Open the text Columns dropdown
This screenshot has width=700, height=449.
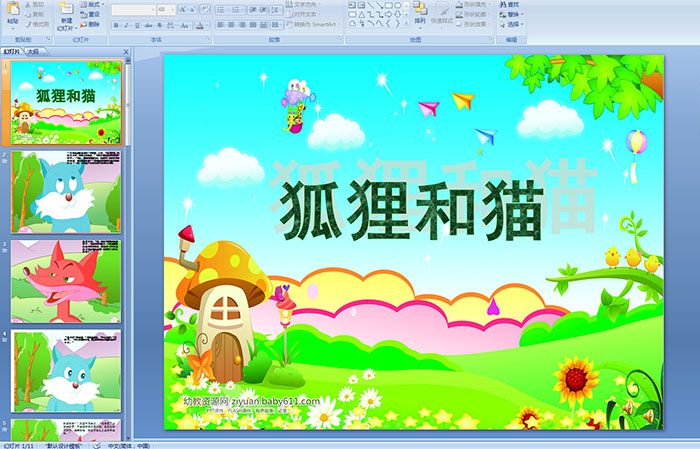(277, 25)
